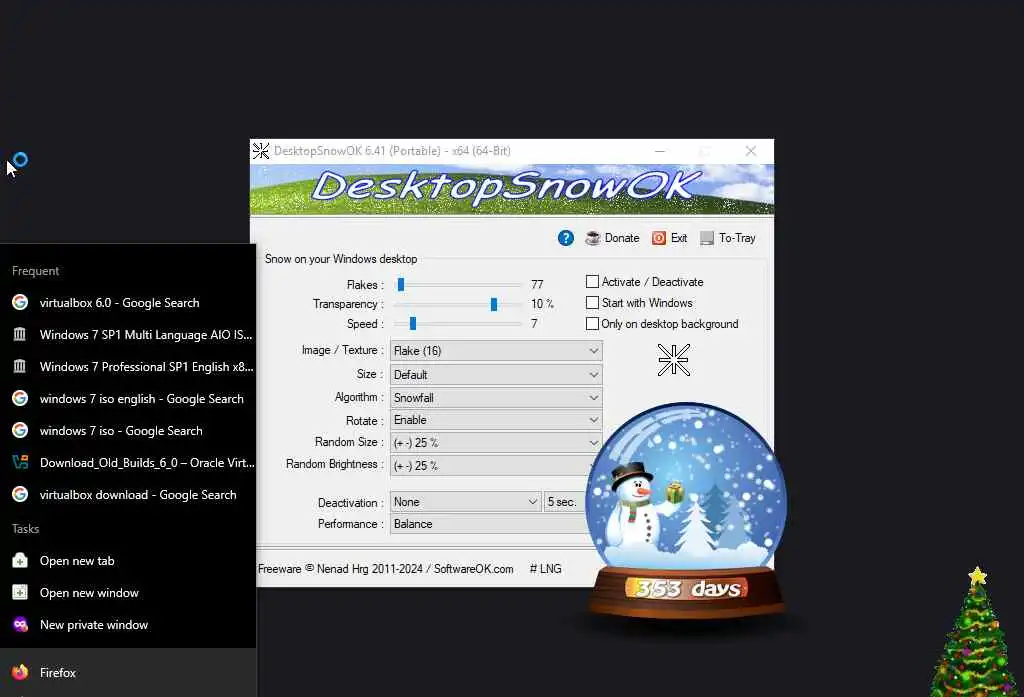Click the Exit button label
This screenshot has height=697, width=1024.
pyautogui.click(x=679, y=238)
